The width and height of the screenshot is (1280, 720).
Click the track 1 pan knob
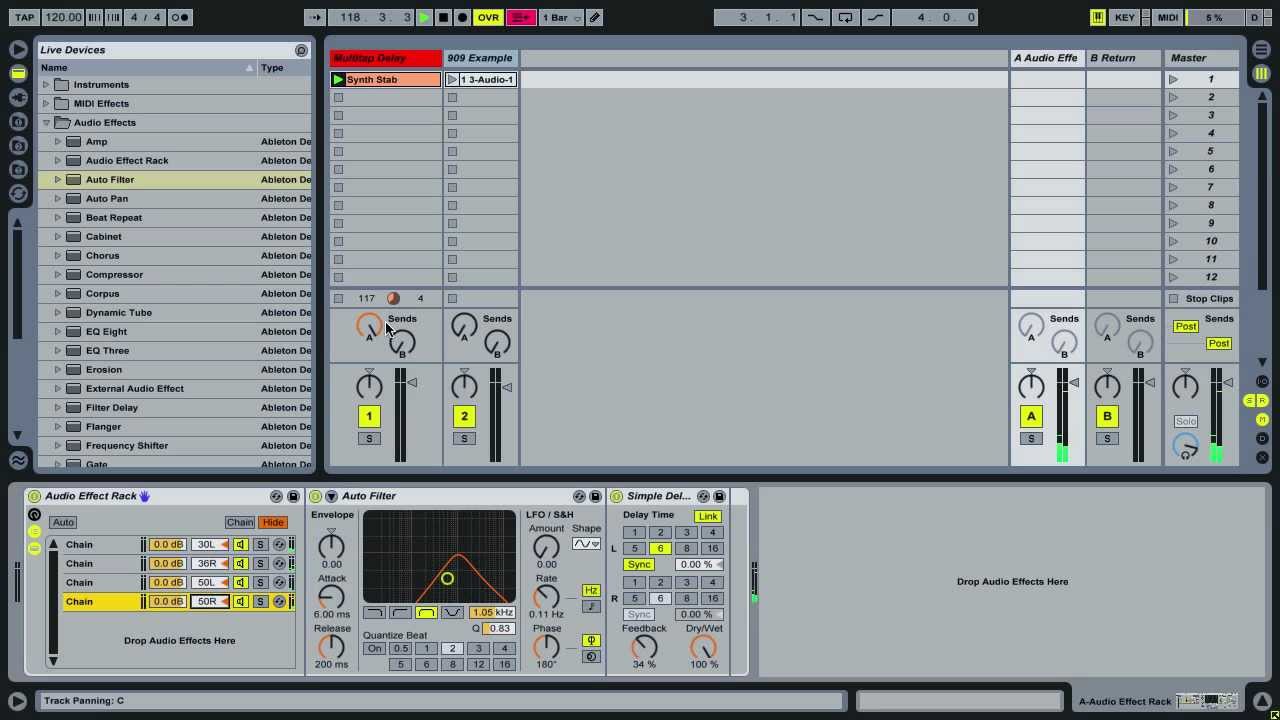pyautogui.click(x=369, y=386)
